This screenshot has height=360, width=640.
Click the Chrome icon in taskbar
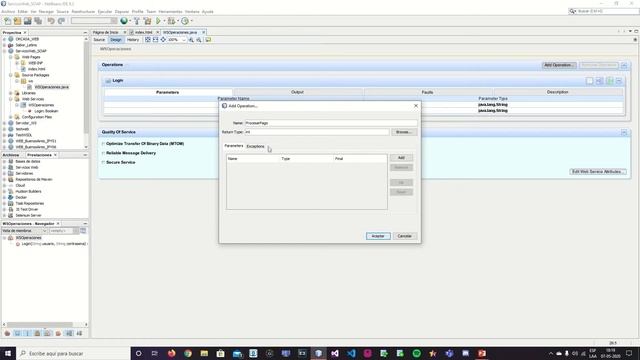coord(188,353)
